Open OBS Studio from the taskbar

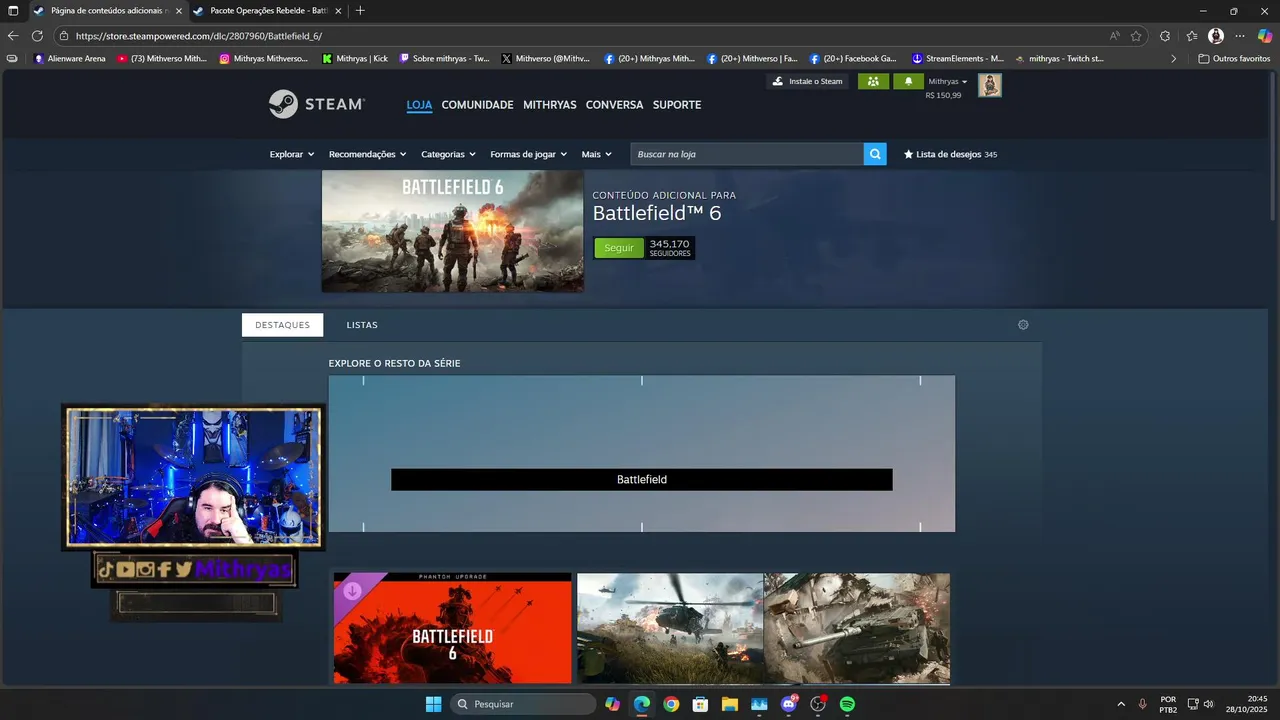[818, 704]
